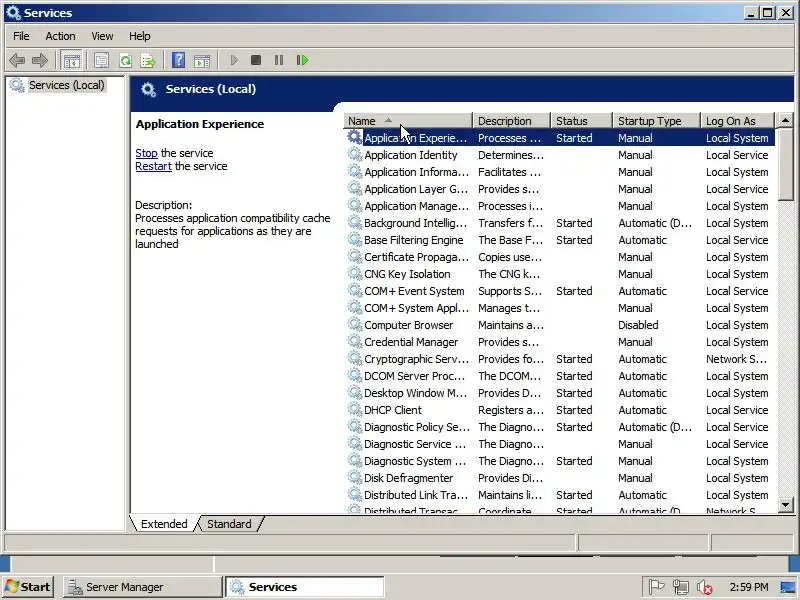Select Diagnostic Policy Service row
The width and height of the screenshot is (800, 600).
coord(560,427)
